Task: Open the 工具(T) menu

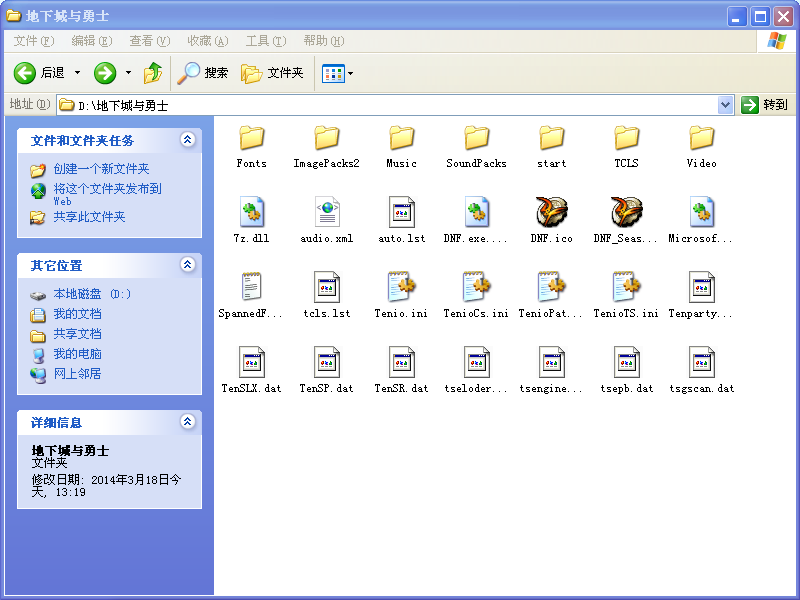Action: pyautogui.click(x=266, y=41)
